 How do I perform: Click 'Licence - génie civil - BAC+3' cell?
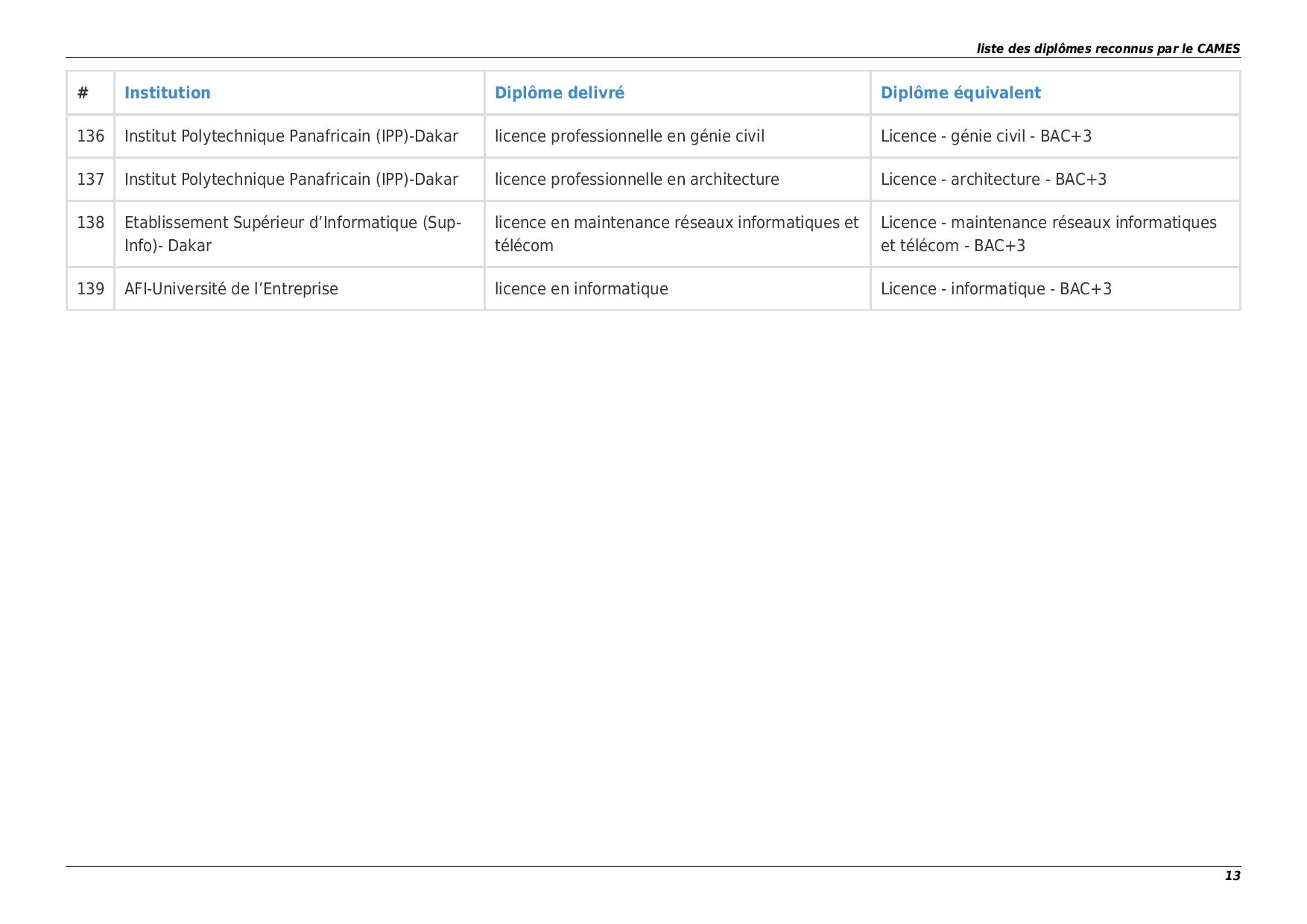coord(1055,136)
